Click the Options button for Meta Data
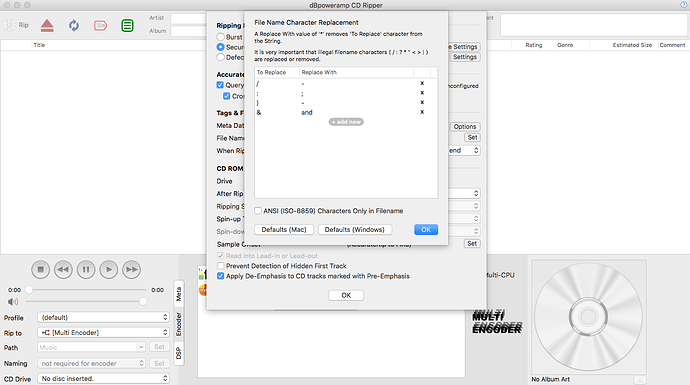 (465, 126)
